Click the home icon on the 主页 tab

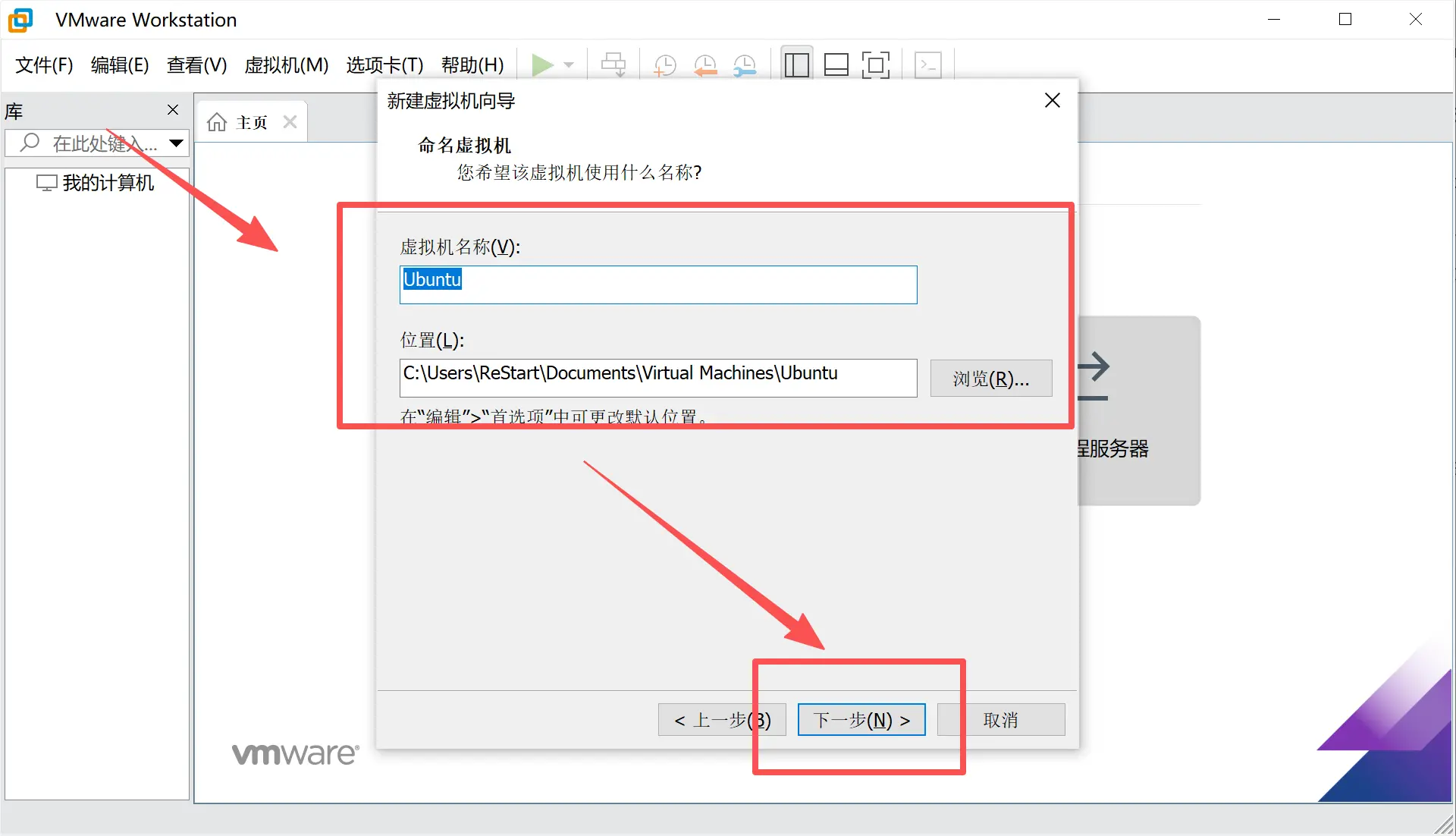pos(217,122)
